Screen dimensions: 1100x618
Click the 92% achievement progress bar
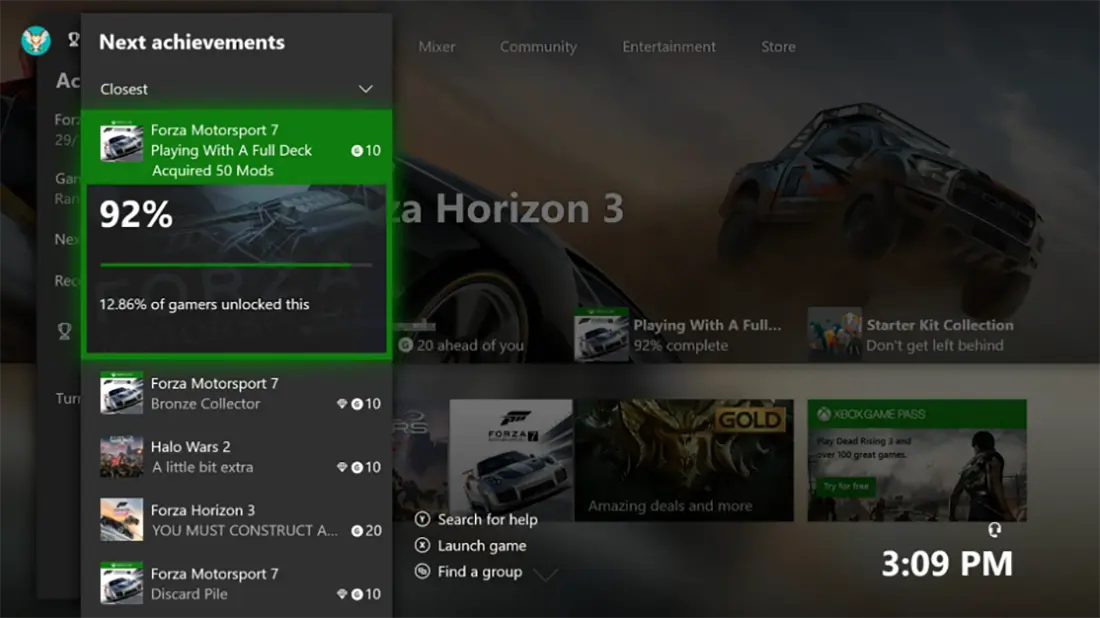tap(237, 265)
